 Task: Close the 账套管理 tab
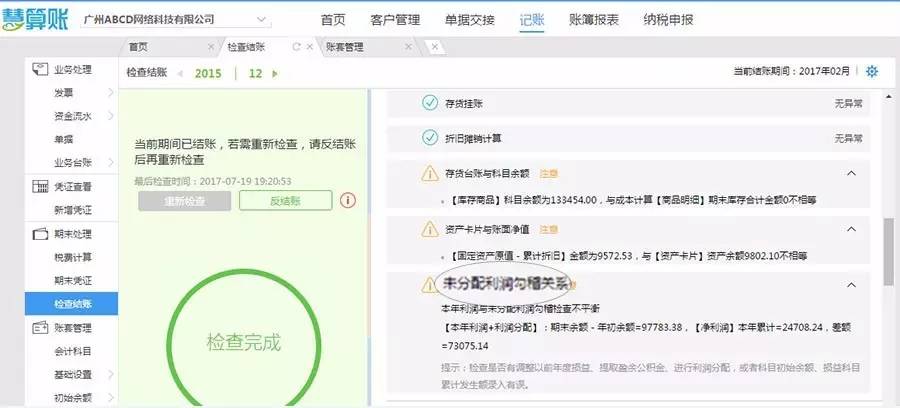[x=408, y=47]
